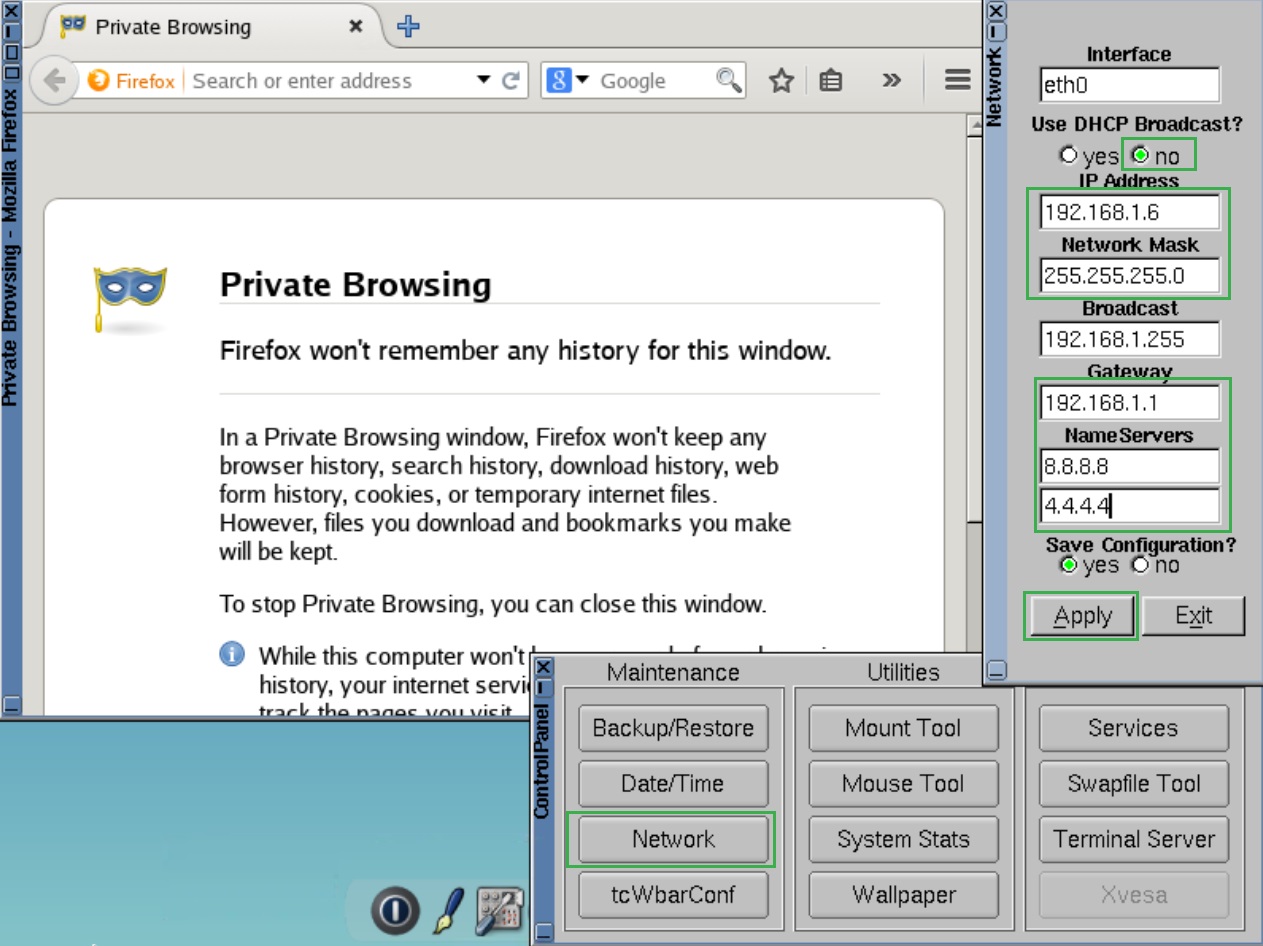Viewport: 1263px width, 946px height.
Task: Open Wallpaper utility
Action: tap(903, 895)
